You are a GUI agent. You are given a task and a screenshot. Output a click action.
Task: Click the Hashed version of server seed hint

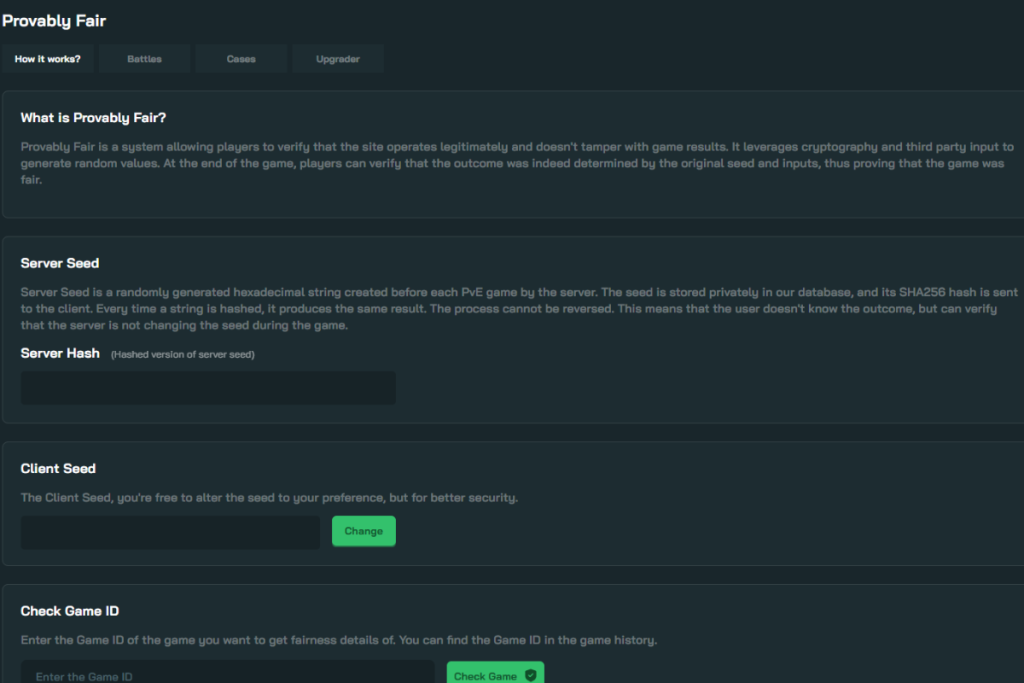pos(183,355)
